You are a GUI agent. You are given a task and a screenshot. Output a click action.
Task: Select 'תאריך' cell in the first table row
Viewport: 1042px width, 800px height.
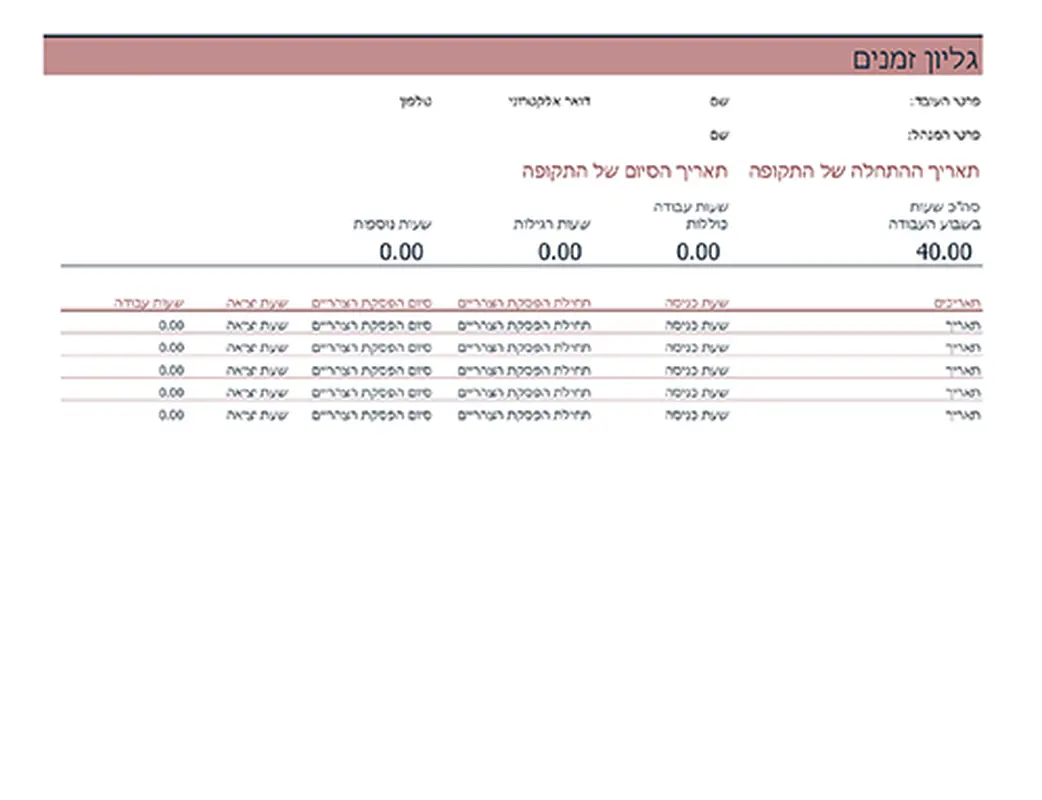964,326
